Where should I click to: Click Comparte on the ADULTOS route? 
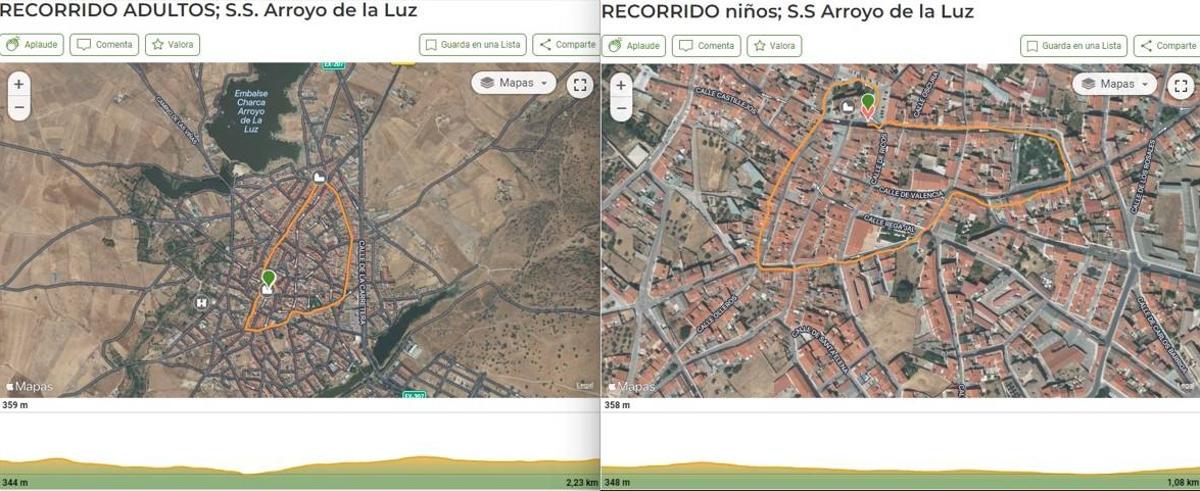[x=566, y=45]
